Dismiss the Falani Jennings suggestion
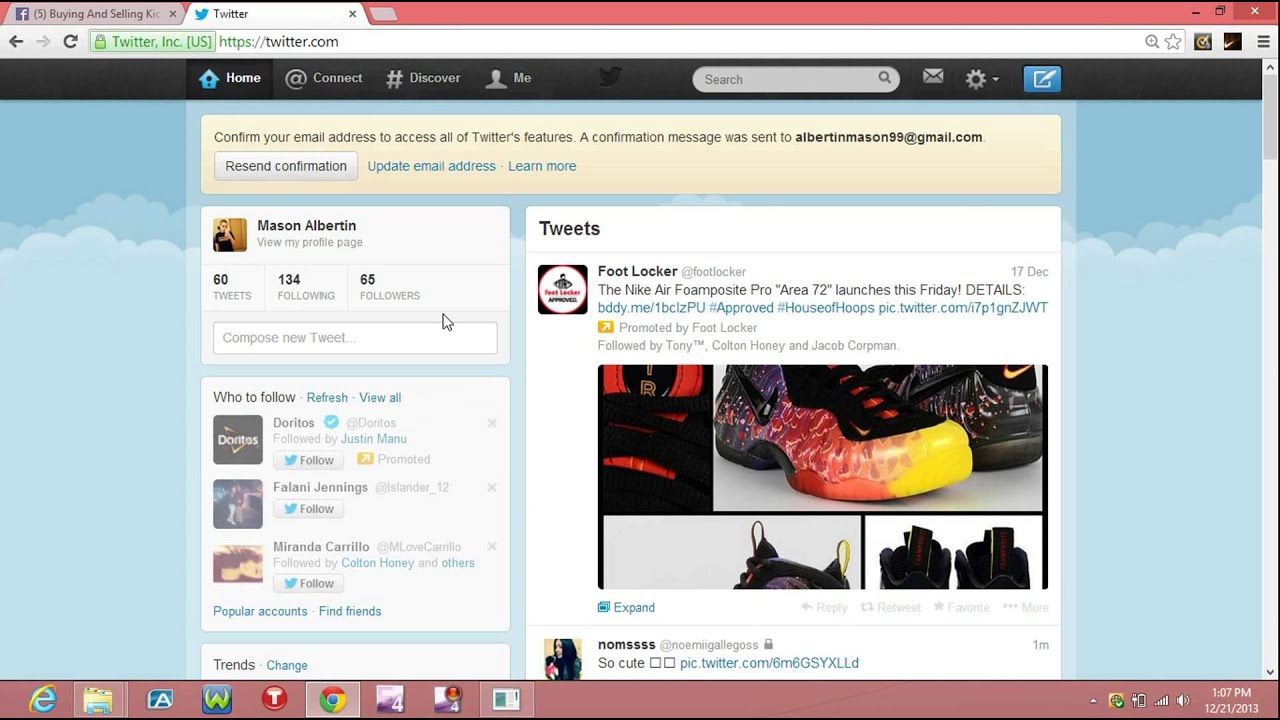Screen dimensions: 1280x720 [492, 488]
